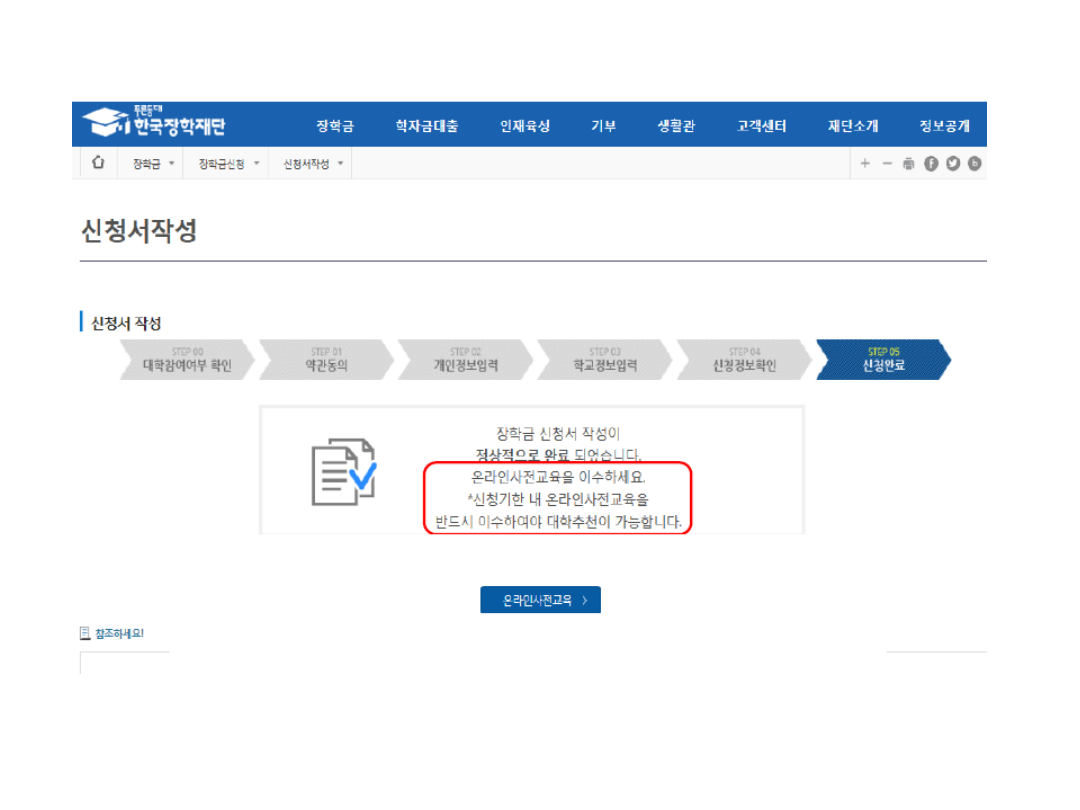Select 학자금대출 in the top menu
This screenshot has width=1080, height=810.
(427, 126)
